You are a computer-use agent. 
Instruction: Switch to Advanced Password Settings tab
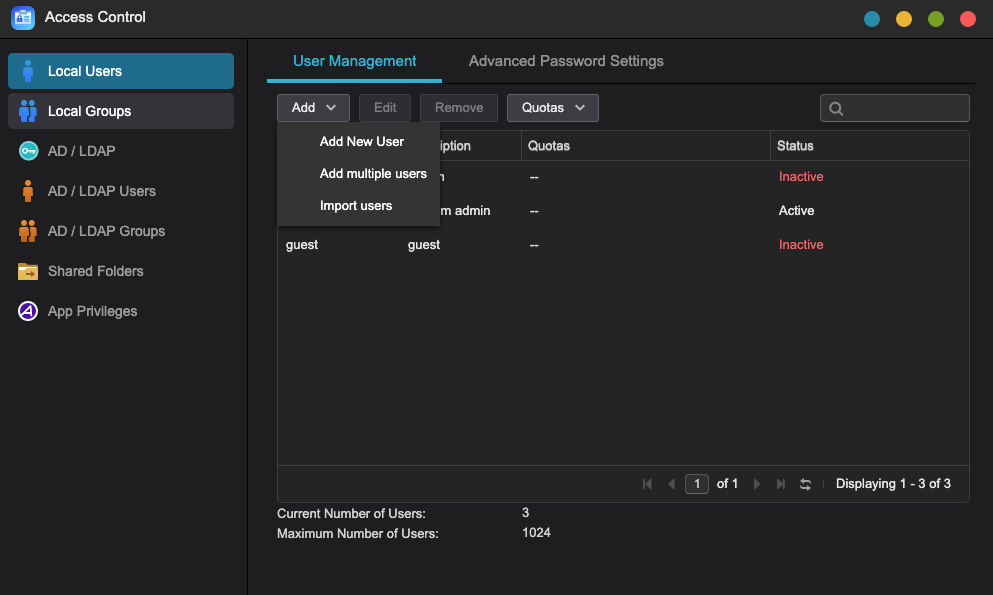pos(566,61)
